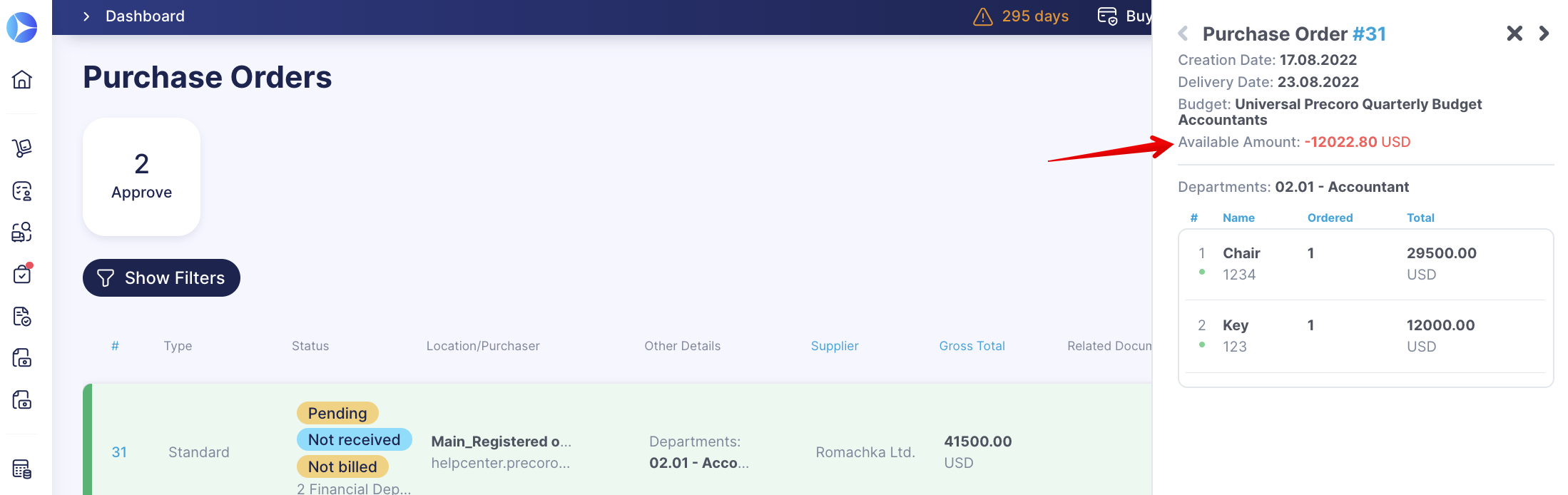Open the clipboard icon with red notification dot
This screenshot has height=495, width=1568.
click(22, 274)
